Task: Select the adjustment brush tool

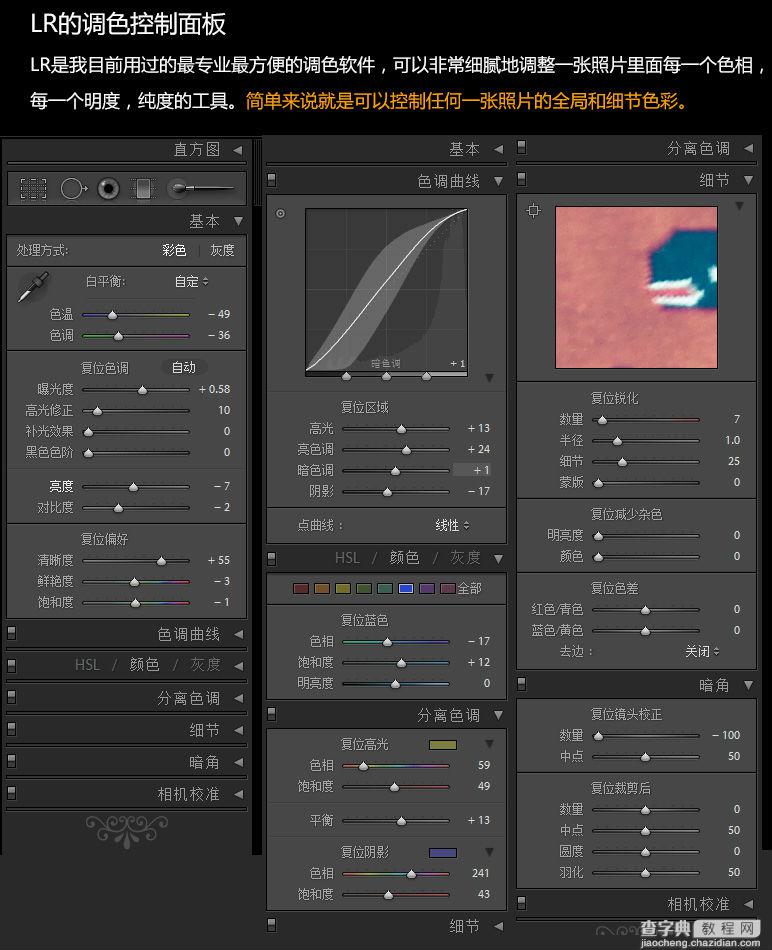Action: pos(201,188)
